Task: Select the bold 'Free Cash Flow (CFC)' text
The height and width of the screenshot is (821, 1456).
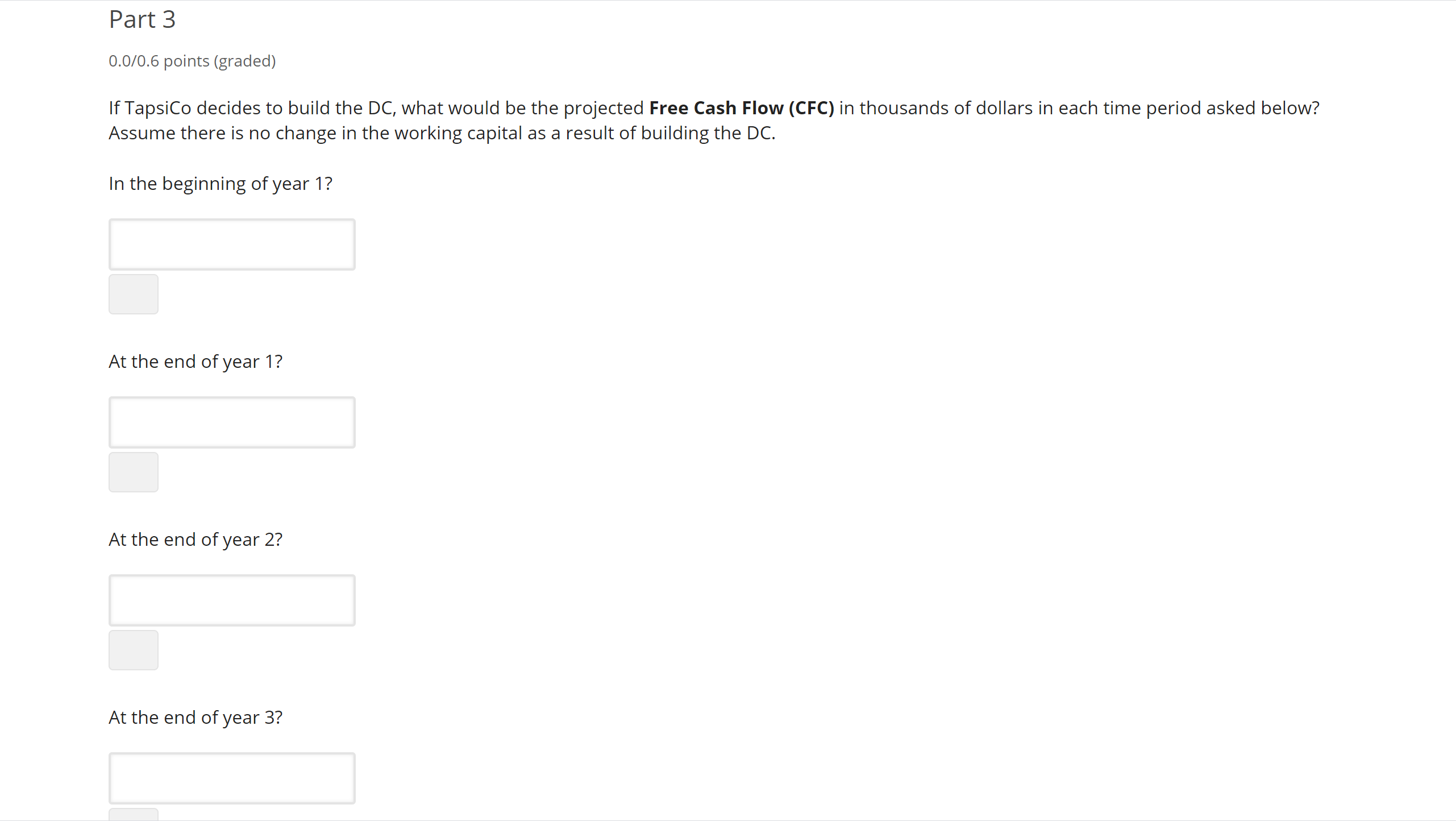Action: click(741, 107)
